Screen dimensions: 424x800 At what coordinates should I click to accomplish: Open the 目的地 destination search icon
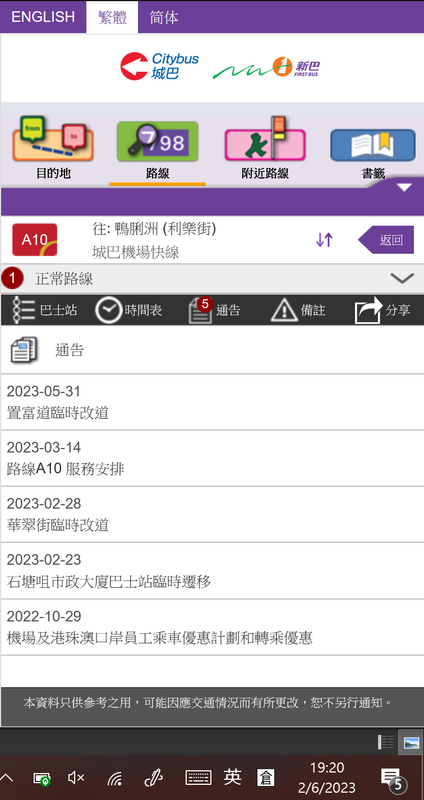(x=53, y=138)
